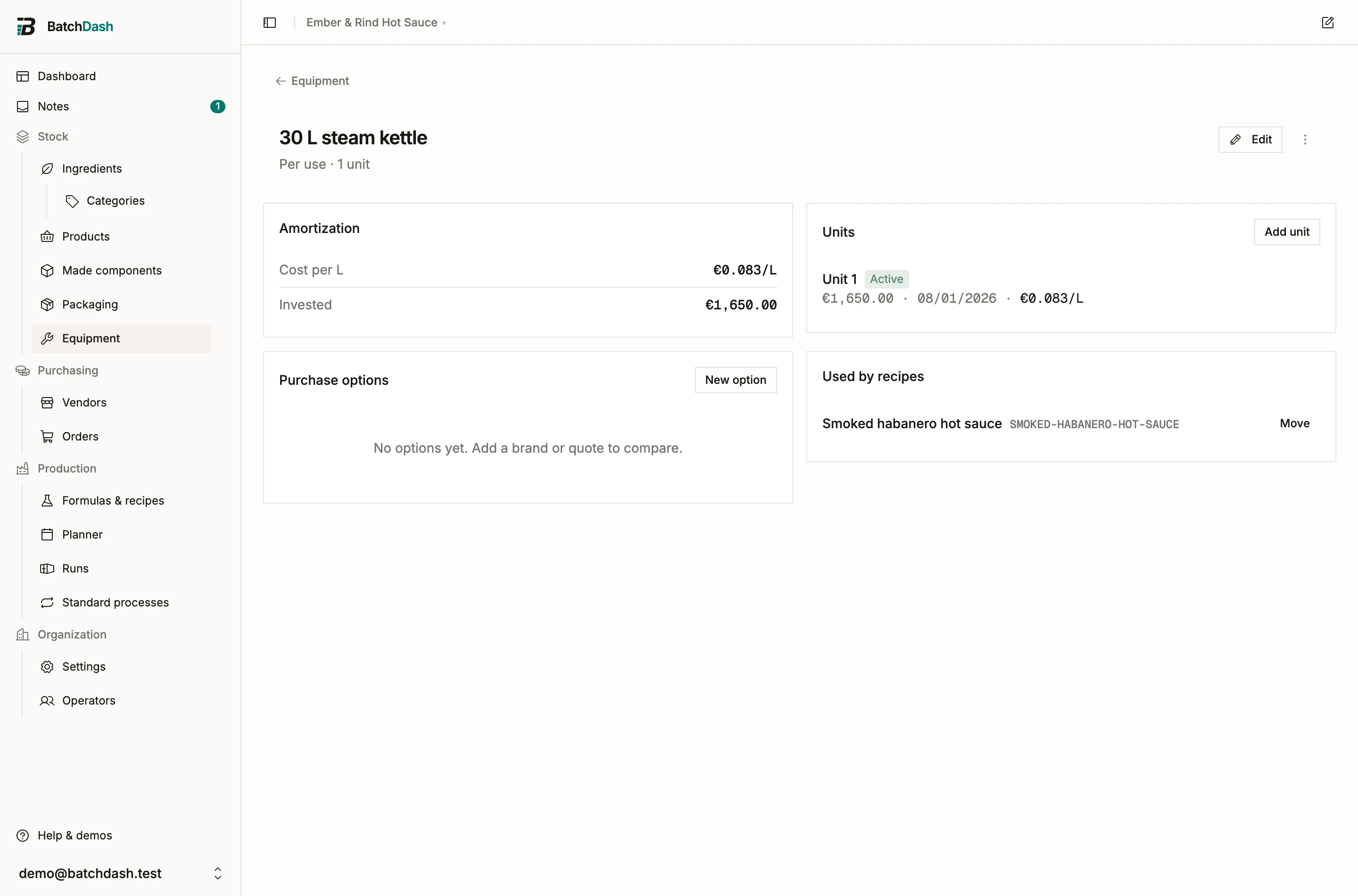The width and height of the screenshot is (1358, 896).
Task: Click the Active status badge on Unit 1
Action: pos(886,279)
